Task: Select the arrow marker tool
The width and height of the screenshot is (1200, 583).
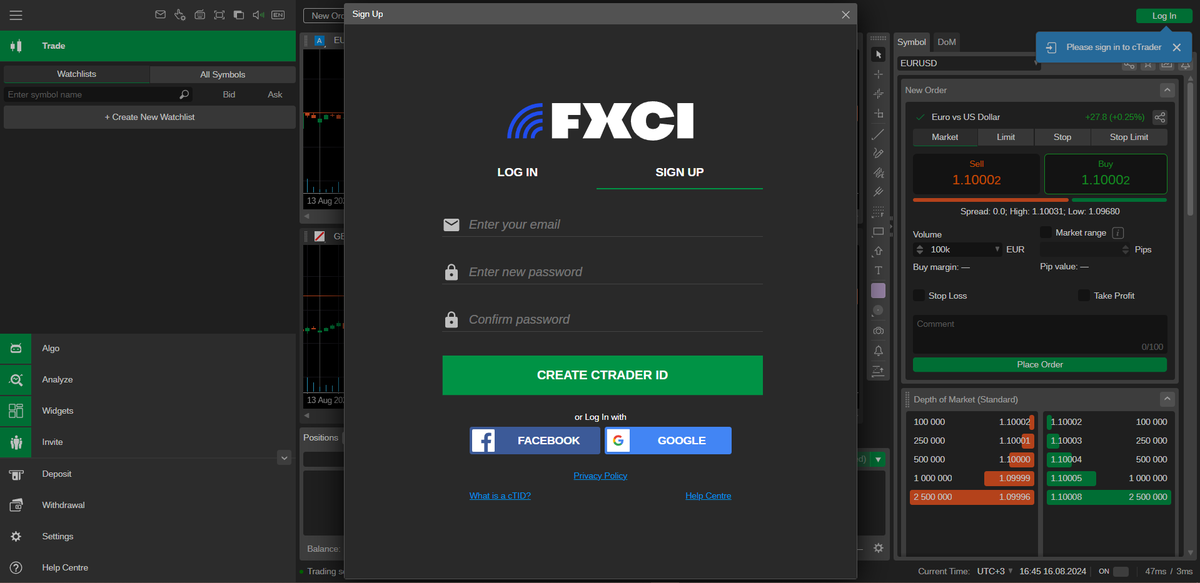Action: click(878, 251)
